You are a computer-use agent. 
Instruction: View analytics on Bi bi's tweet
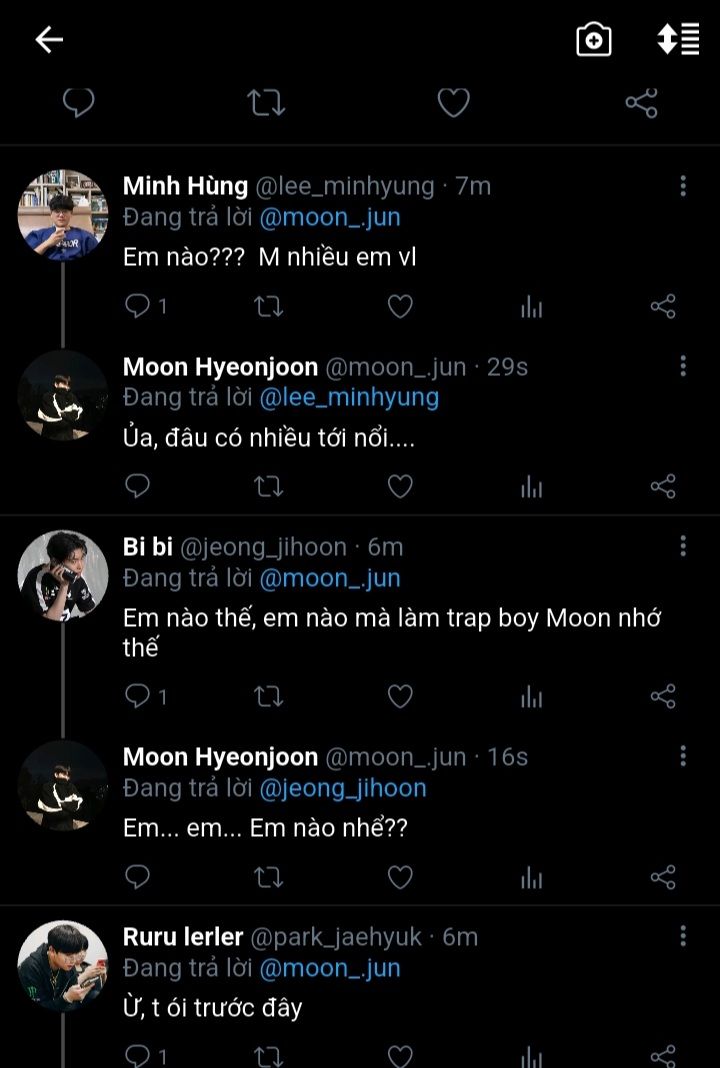coord(531,696)
